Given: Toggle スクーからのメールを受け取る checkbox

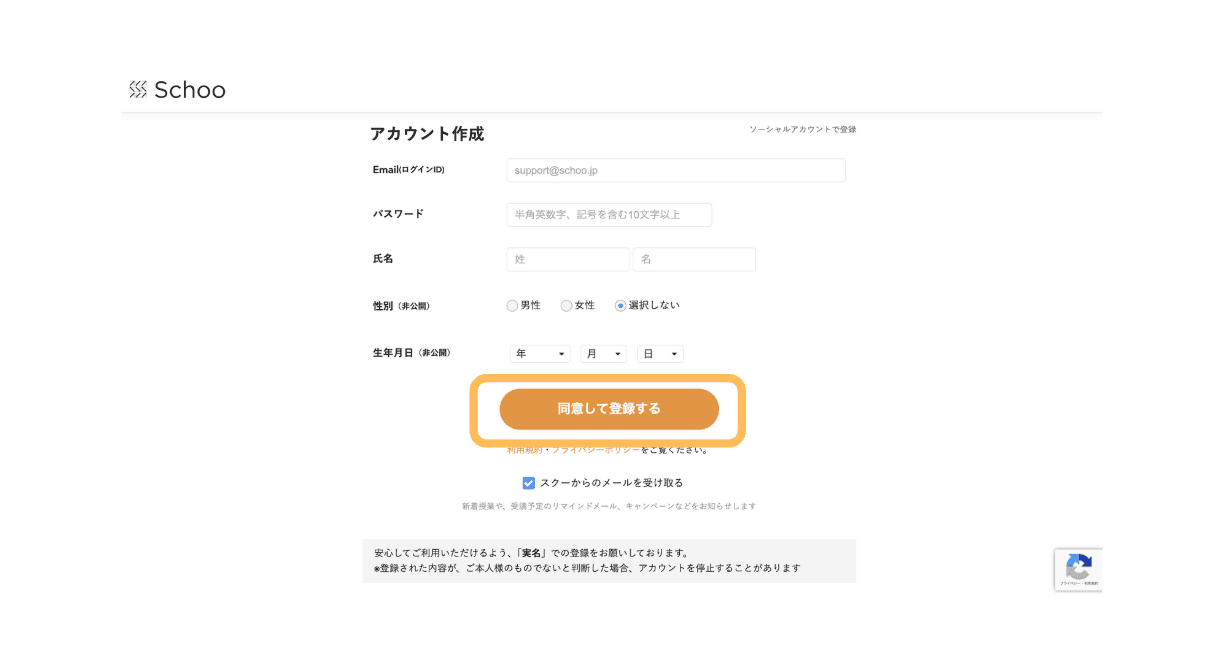Looking at the screenshot, I should (x=529, y=483).
